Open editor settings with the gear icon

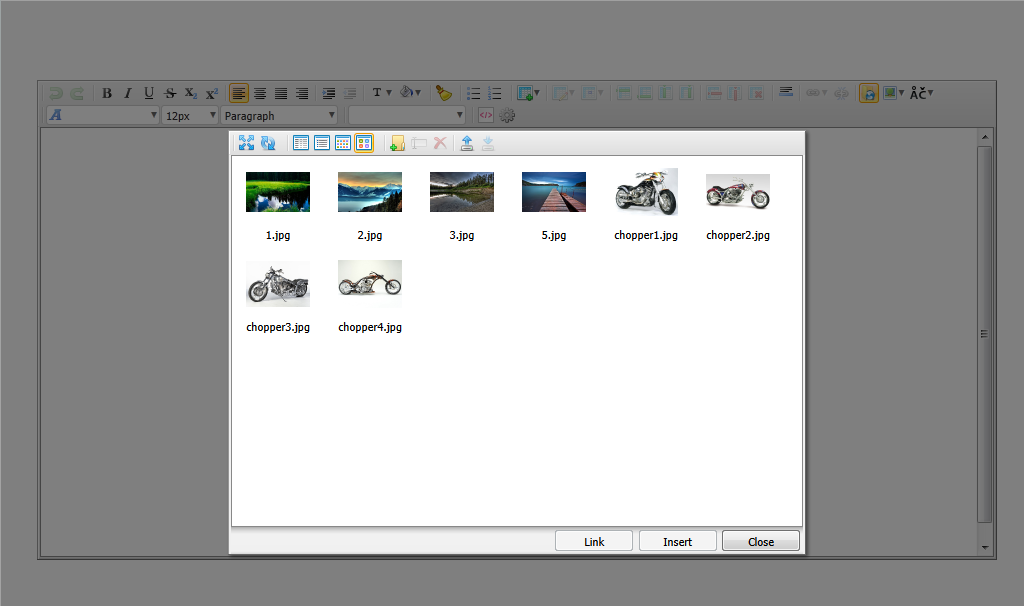(507, 116)
